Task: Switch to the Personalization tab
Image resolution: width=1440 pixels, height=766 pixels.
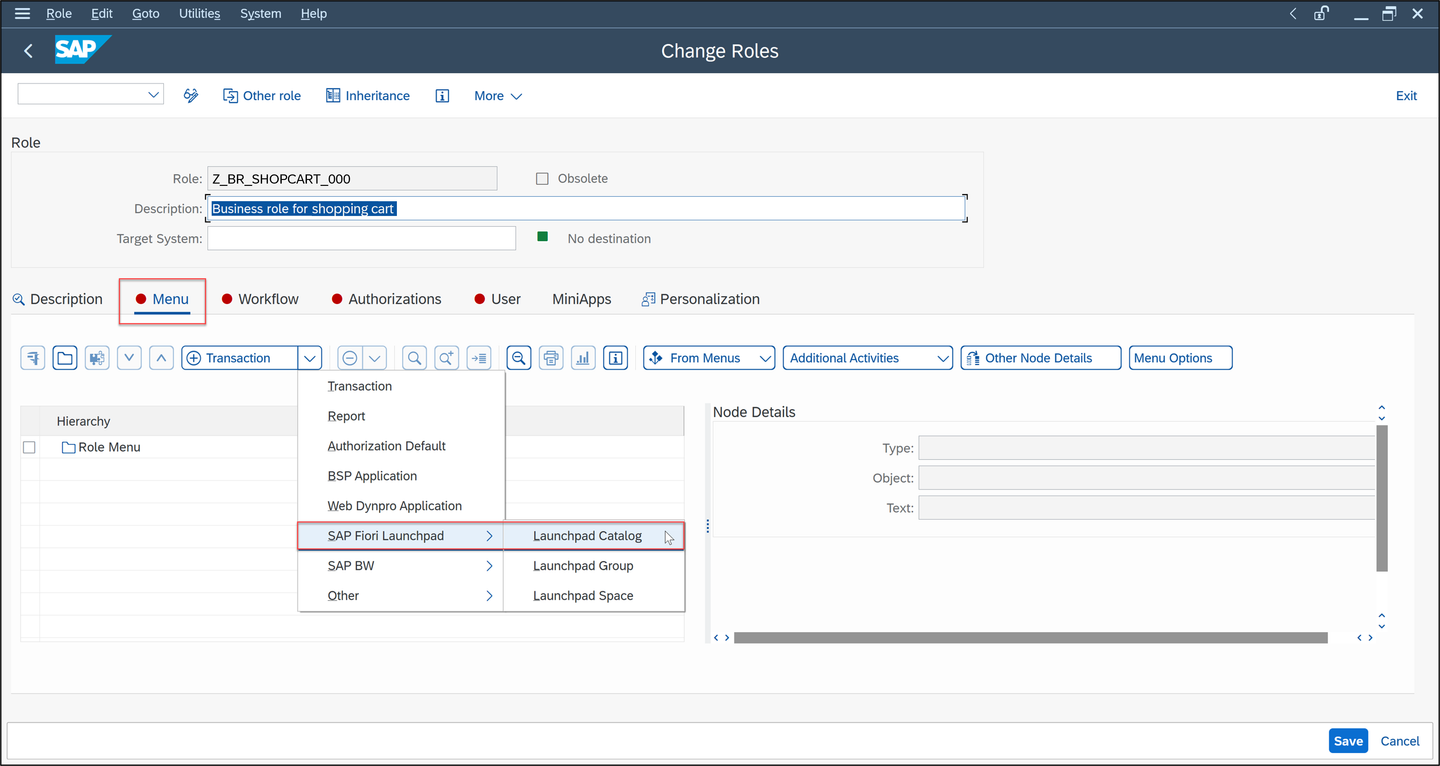Action: coord(701,299)
